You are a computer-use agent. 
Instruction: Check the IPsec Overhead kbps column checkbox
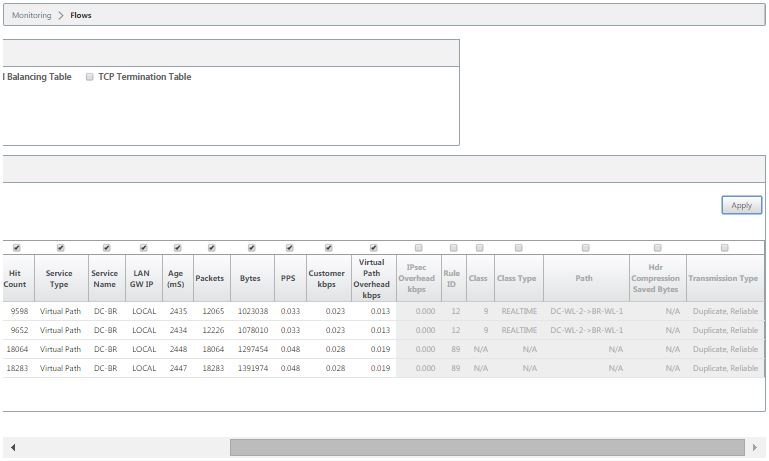418,248
